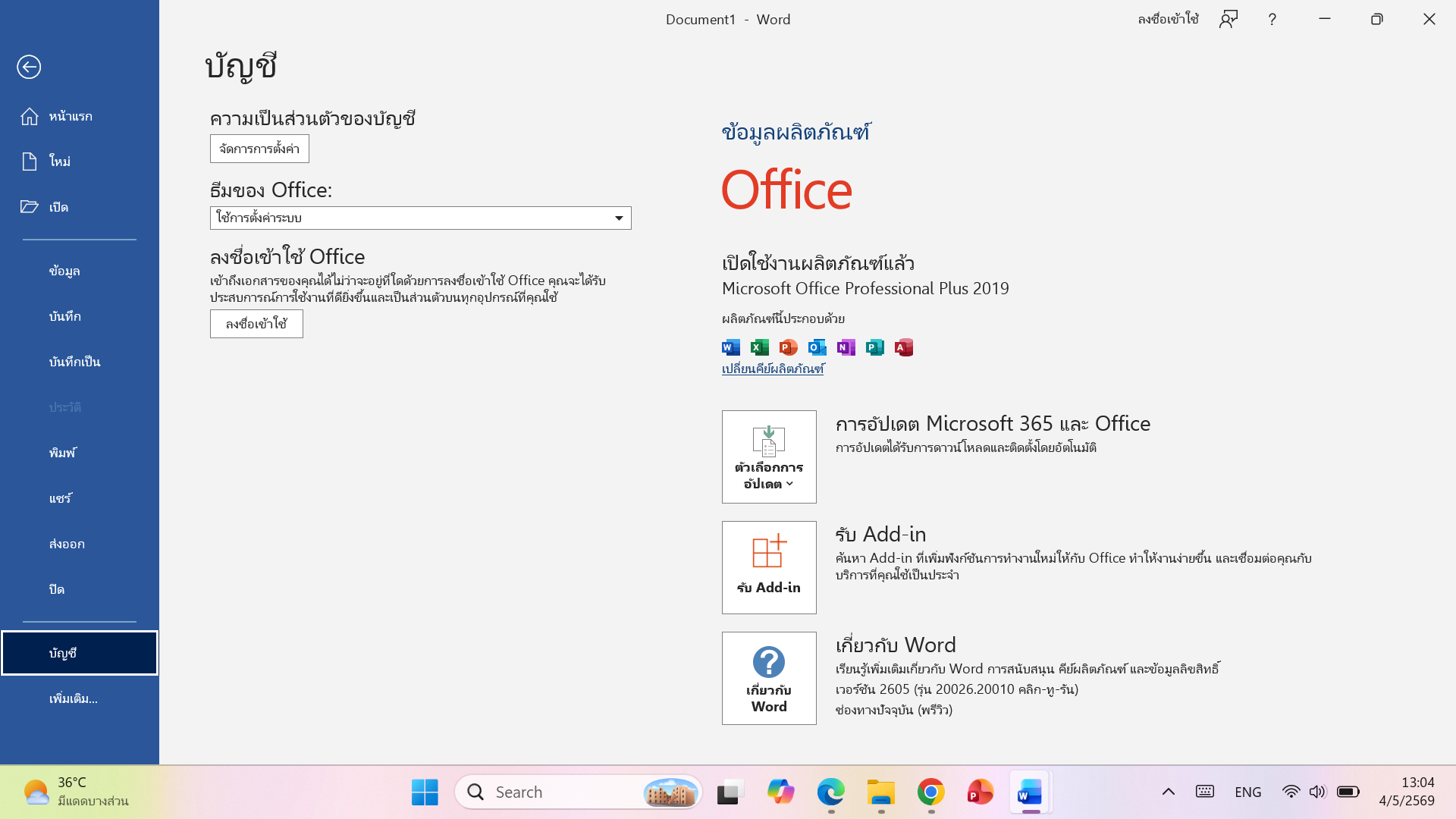The height and width of the screenshot is (819, 1456).
Task: Click the PowerPoint product icon
Action: click(788, 347)
